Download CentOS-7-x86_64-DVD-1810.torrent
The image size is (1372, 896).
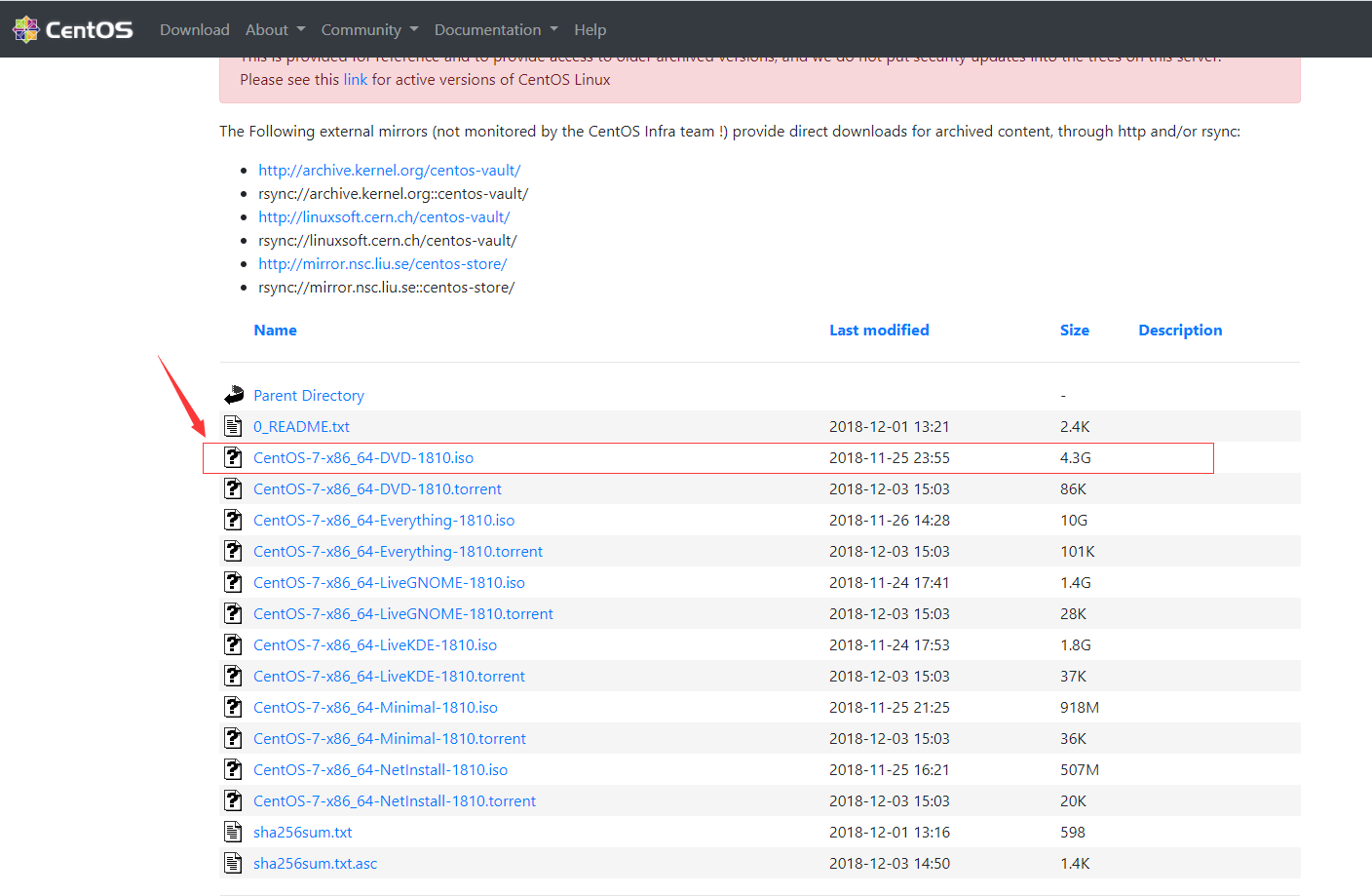(x=377, y=488)
